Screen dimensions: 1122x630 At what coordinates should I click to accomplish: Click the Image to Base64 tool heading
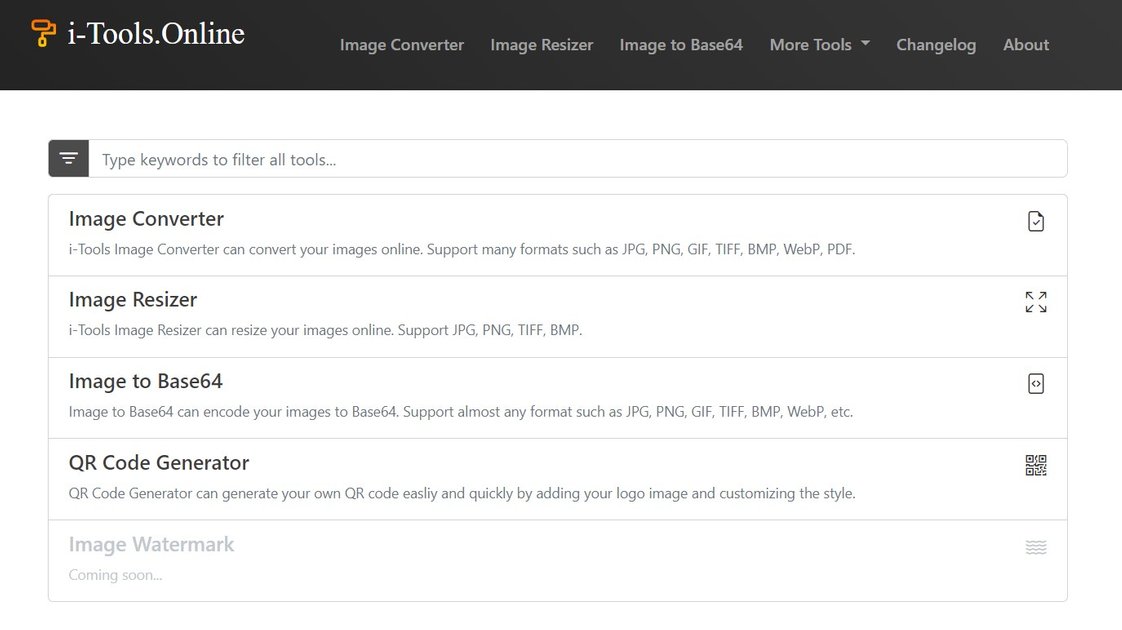(x=145, y=381)
